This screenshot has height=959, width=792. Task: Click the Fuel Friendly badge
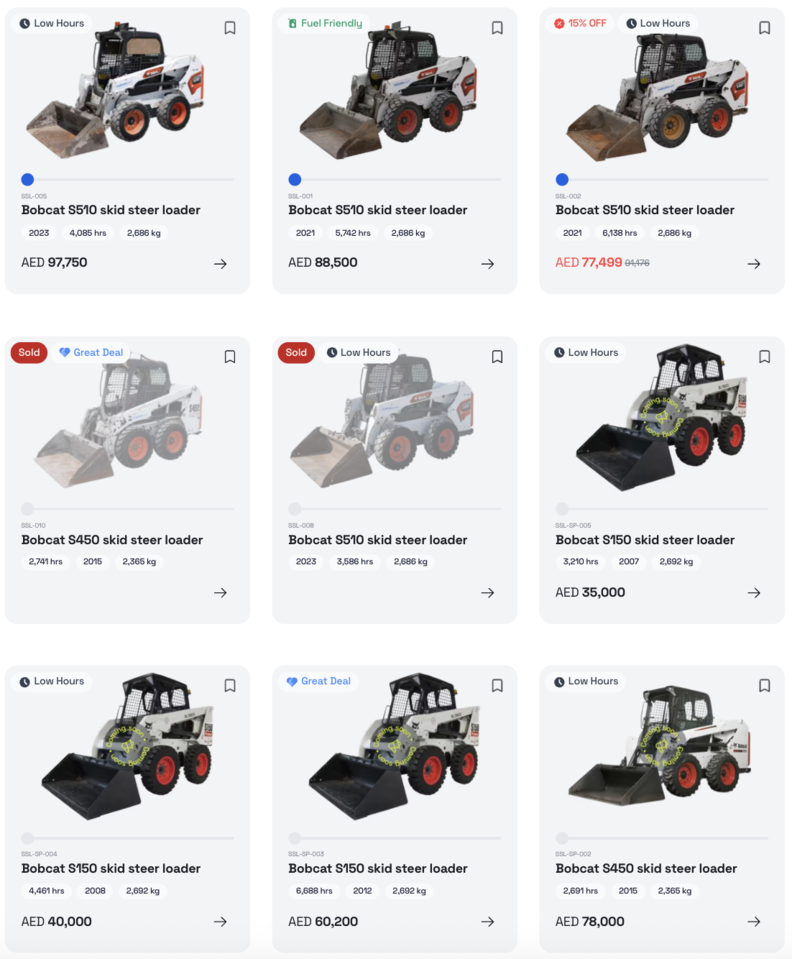tap(325, 23)
